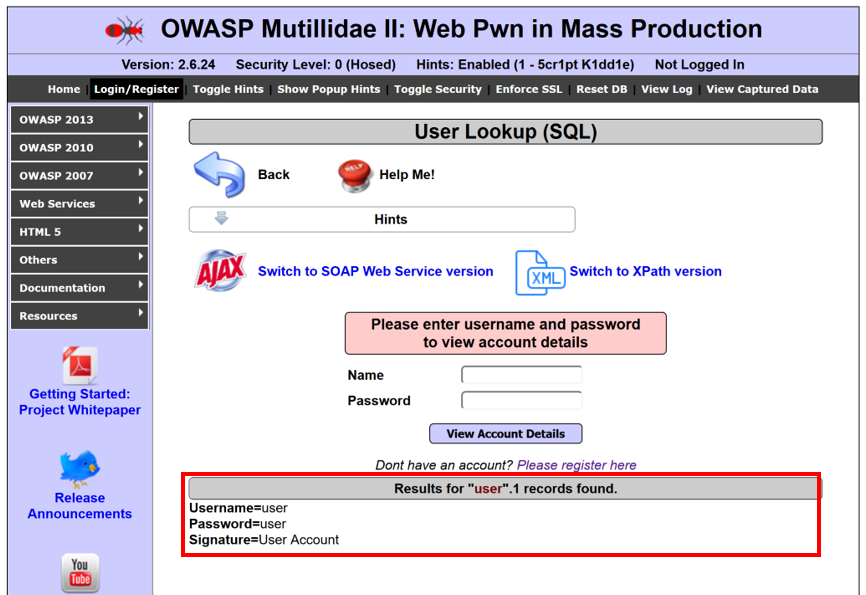Screen dimensions: 866x595
Task: Expand the Hints panel
Action: point(382,219)
